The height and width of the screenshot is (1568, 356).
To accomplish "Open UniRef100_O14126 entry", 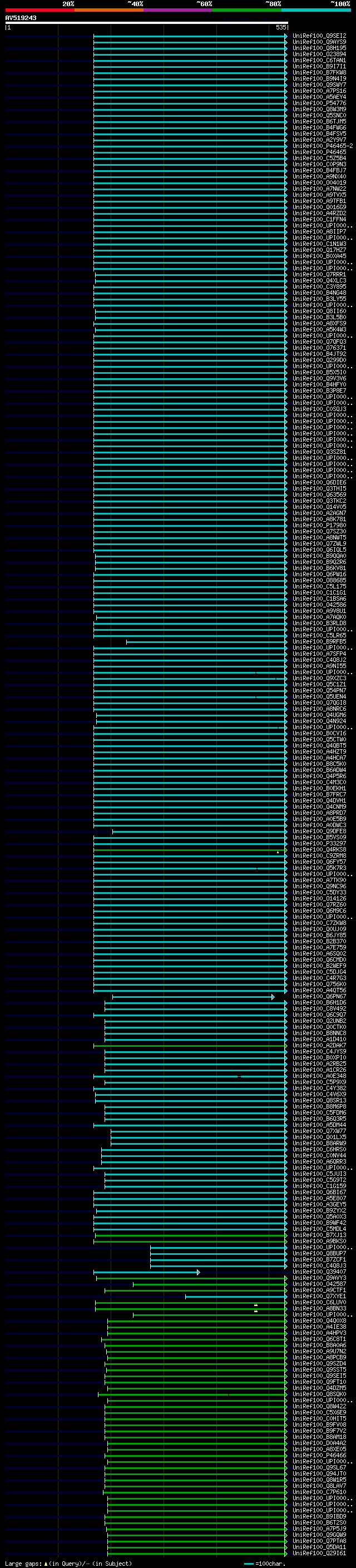I will (x=319, y=898).
